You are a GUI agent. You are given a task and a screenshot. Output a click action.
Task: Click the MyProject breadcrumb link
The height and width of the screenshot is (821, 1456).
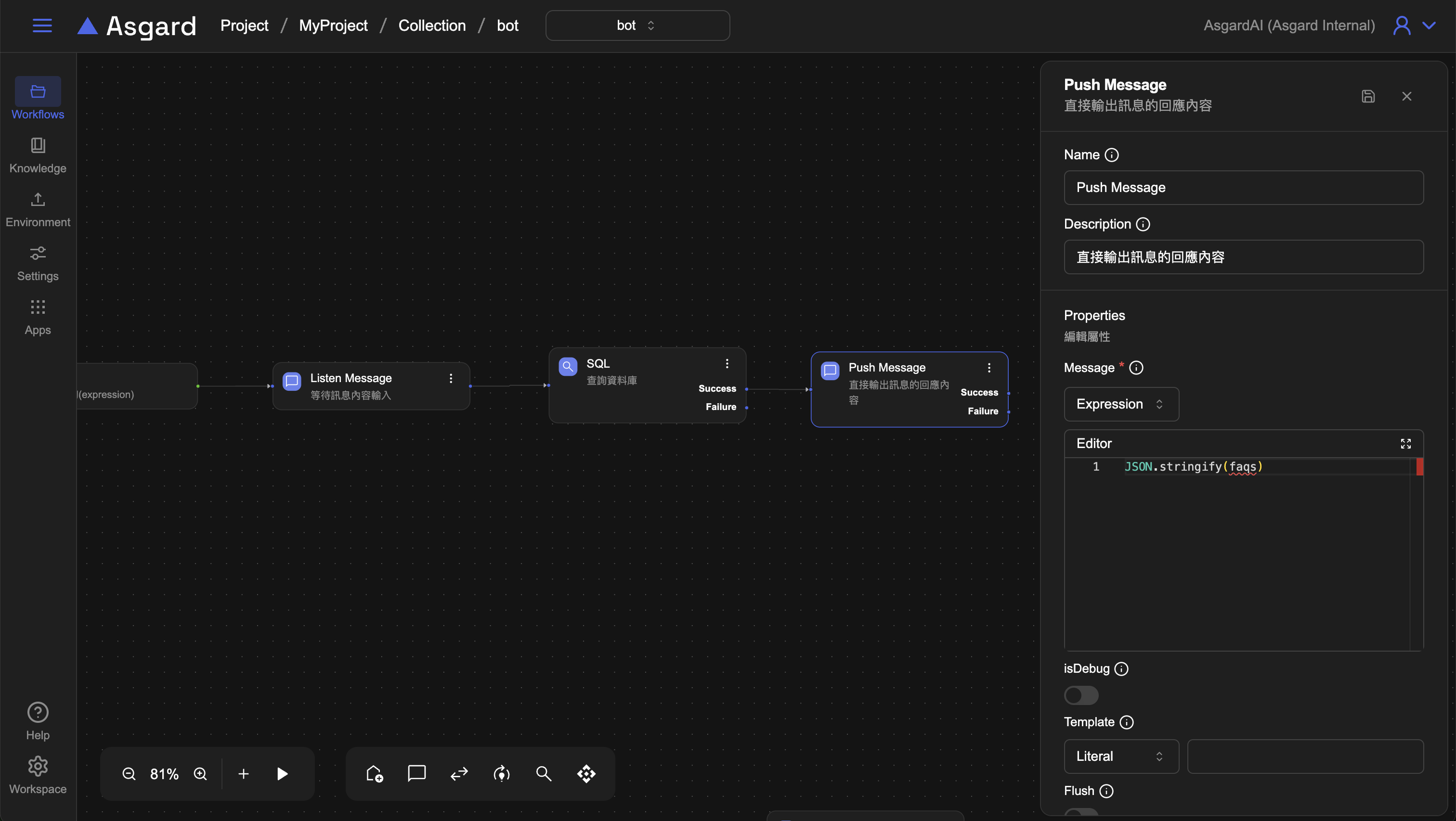click(x=333, y=26)
